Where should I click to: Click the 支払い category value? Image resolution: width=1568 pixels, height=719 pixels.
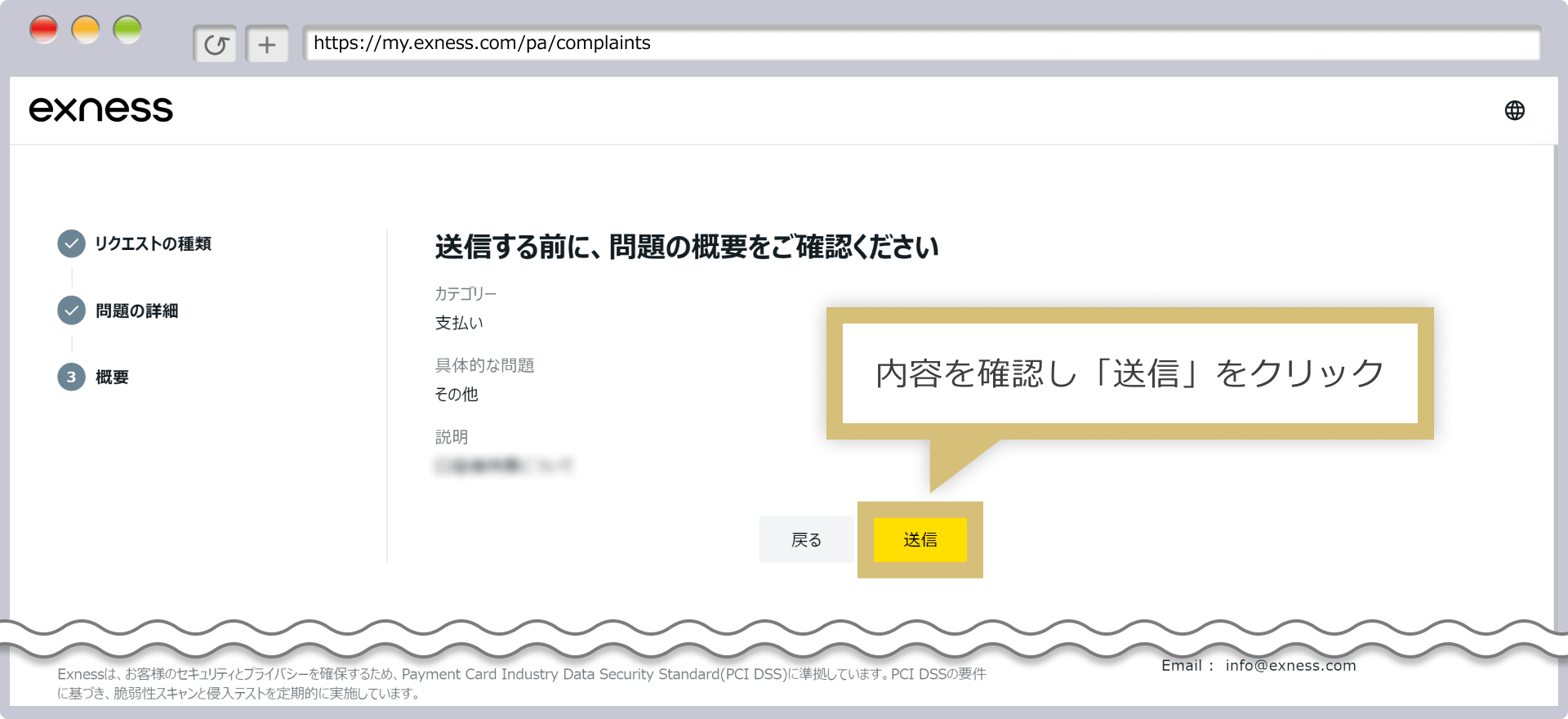coord(459,323)
